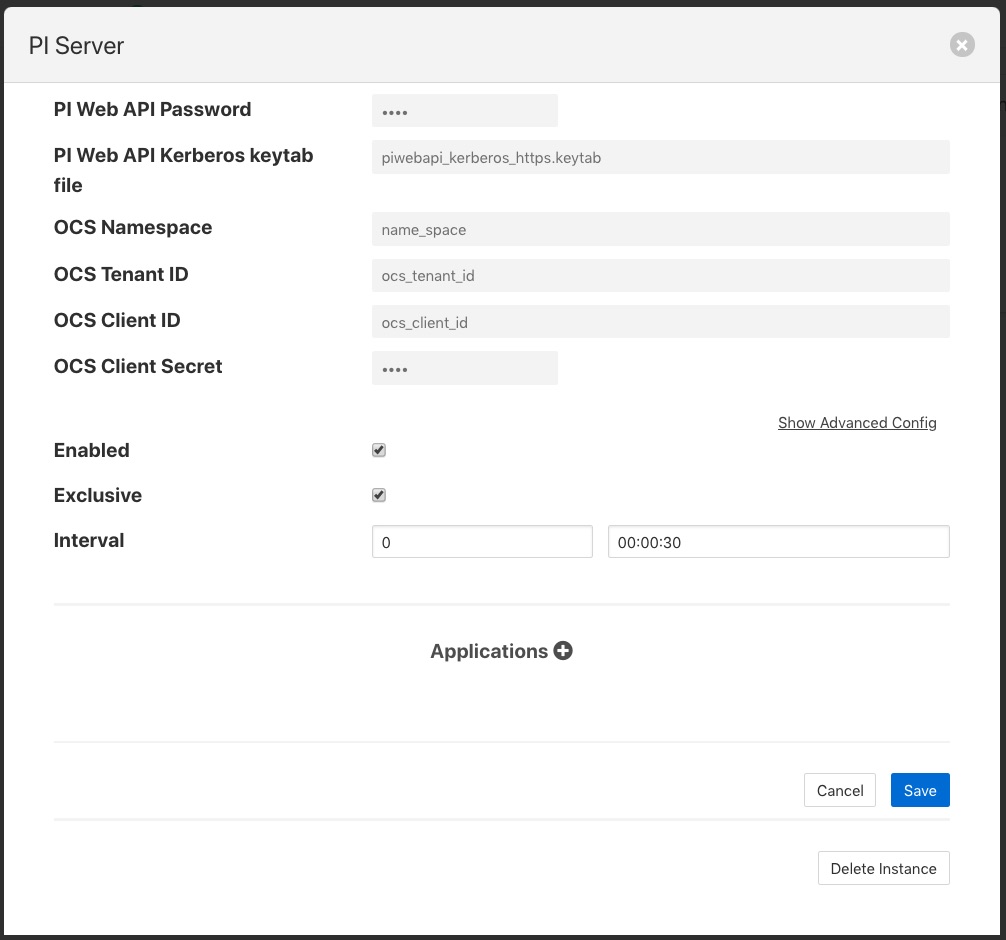This screenshot has height=940, width=1006.
Task: Edit the OCS Tenant ID field
Action: pos(660,275)
